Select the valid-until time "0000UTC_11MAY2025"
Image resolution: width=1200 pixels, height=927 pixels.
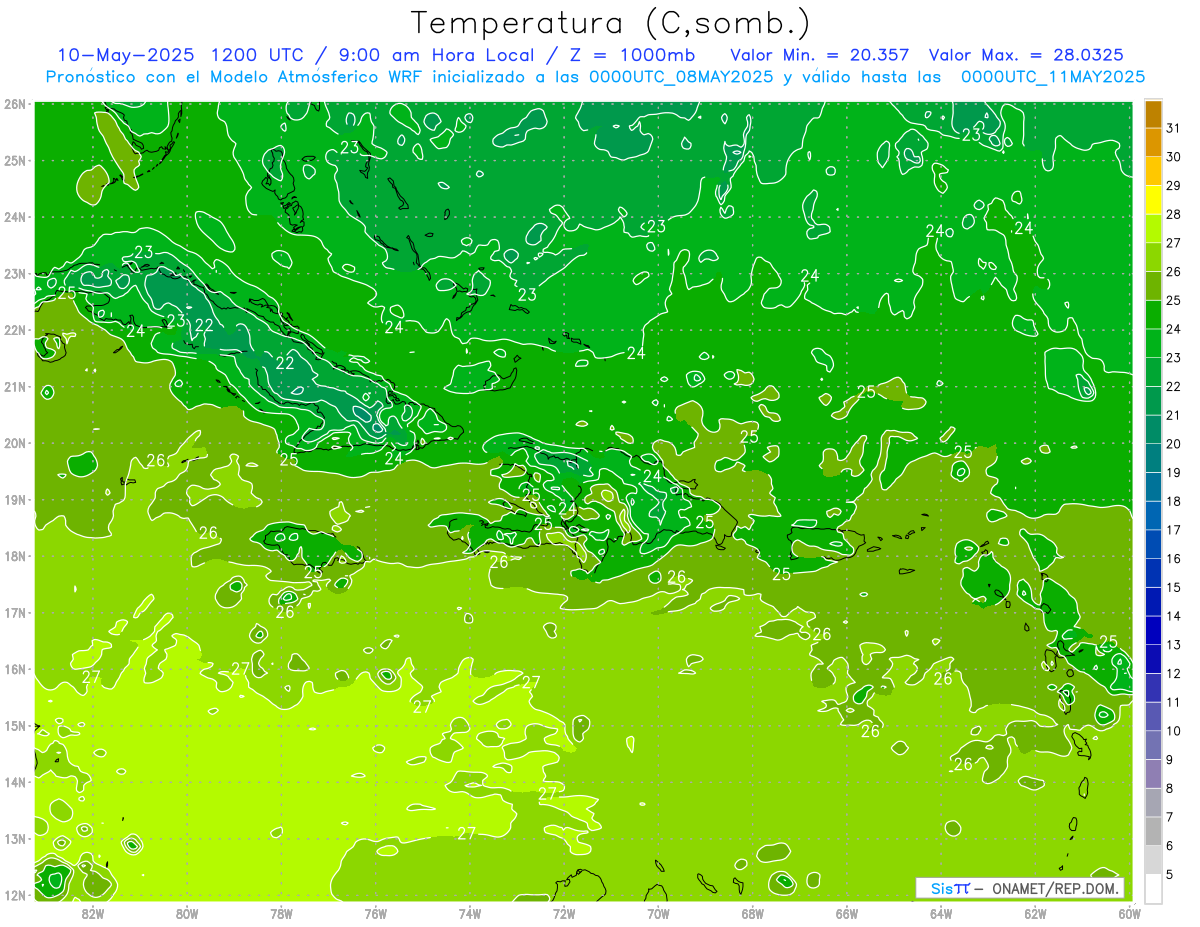(1053, 76)
